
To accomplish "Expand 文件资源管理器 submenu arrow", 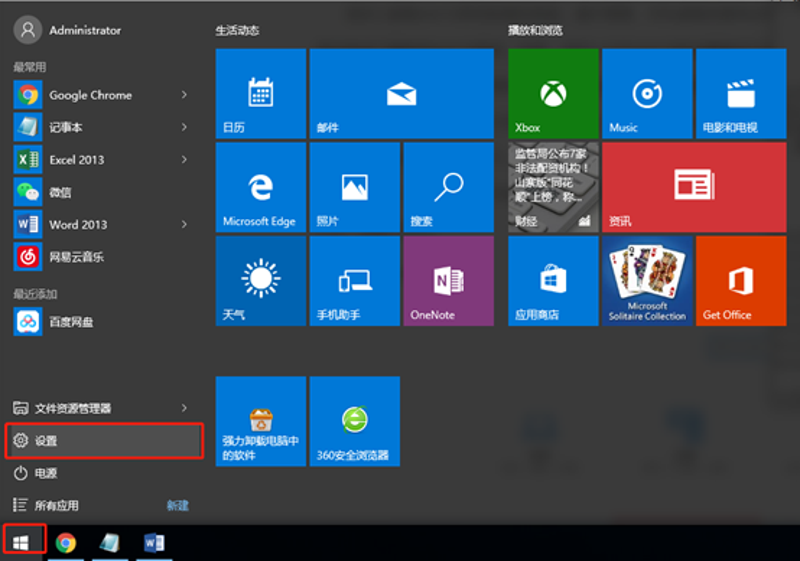I will [x=185, y=408].
